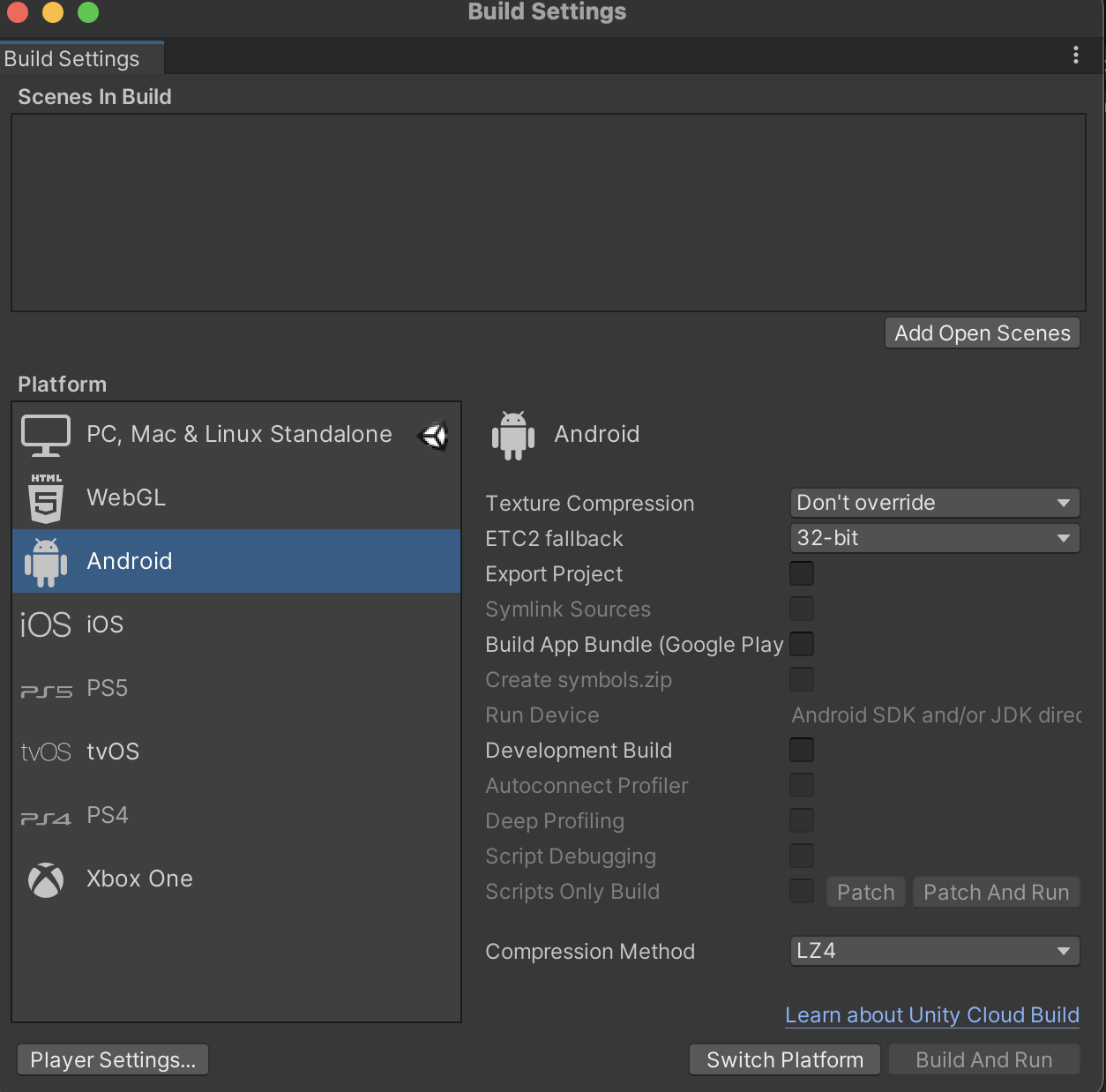Click the large Android icon in settings header
This screenshot has width=1106, height=1092.
point(513,435)
